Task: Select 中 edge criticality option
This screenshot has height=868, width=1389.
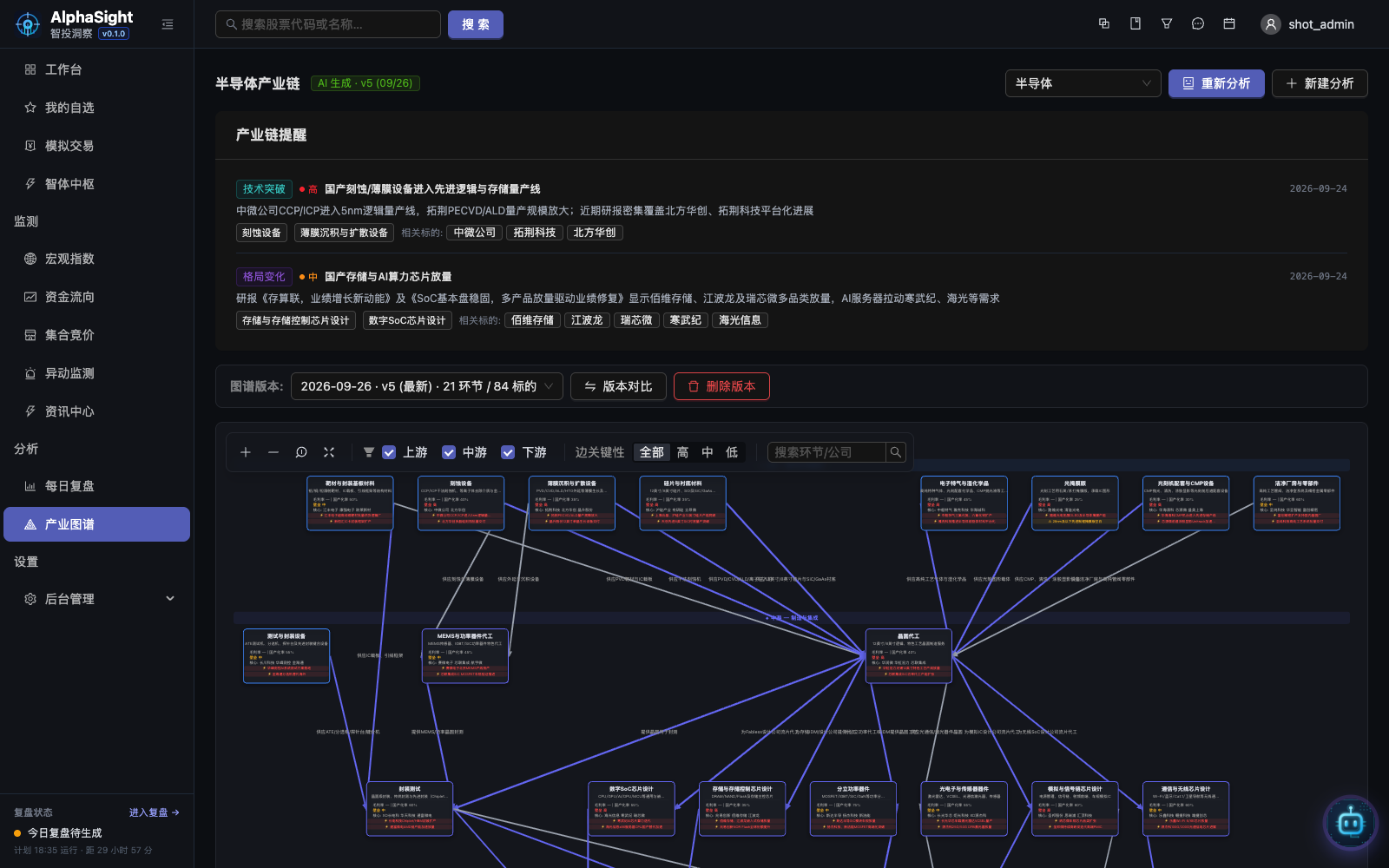Action: [708, 452]
